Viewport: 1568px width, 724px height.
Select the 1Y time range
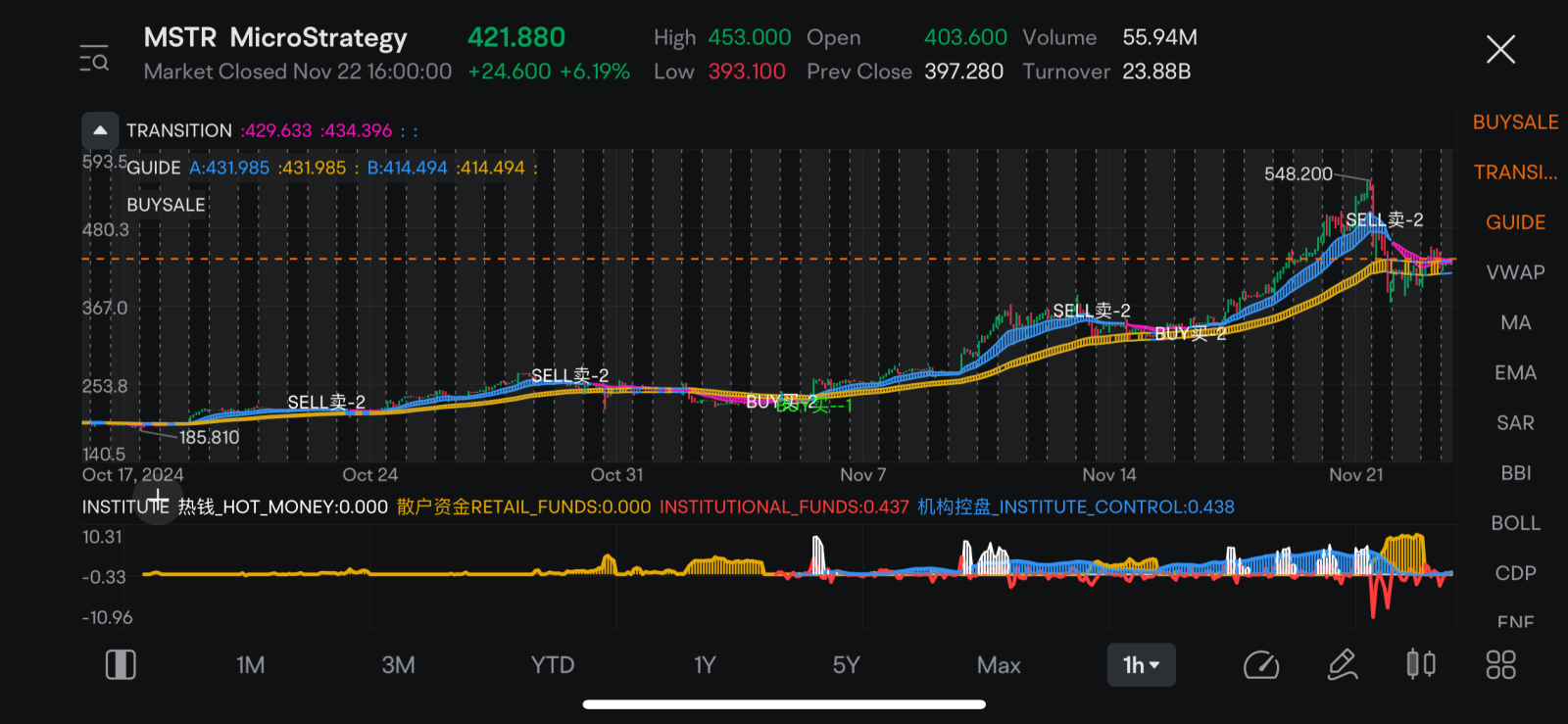click(x=705, y=665)
